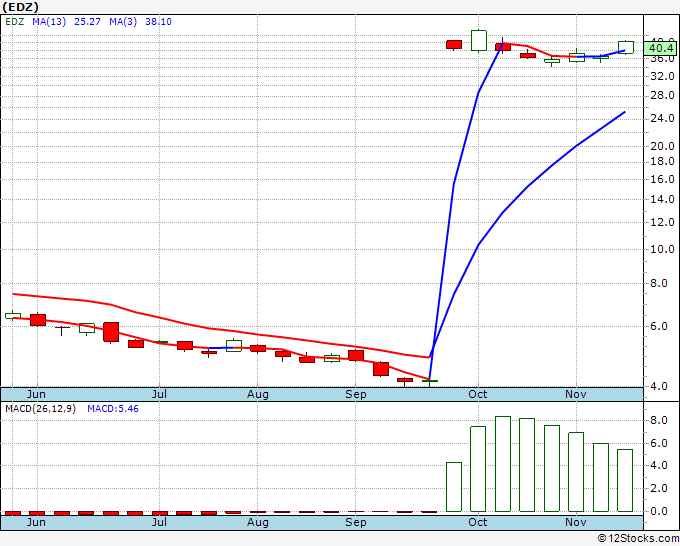
Task: Select the 28.0 price axis label
Action: [662, 95]
